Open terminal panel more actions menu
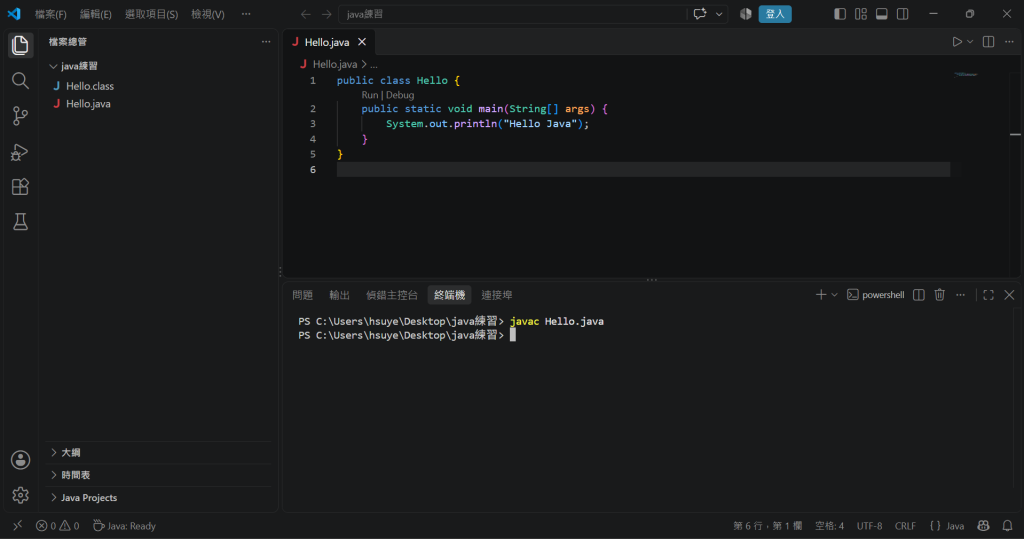Viewport: 1024px width, 539px height. pyautogui.click(x=961, y=295)
